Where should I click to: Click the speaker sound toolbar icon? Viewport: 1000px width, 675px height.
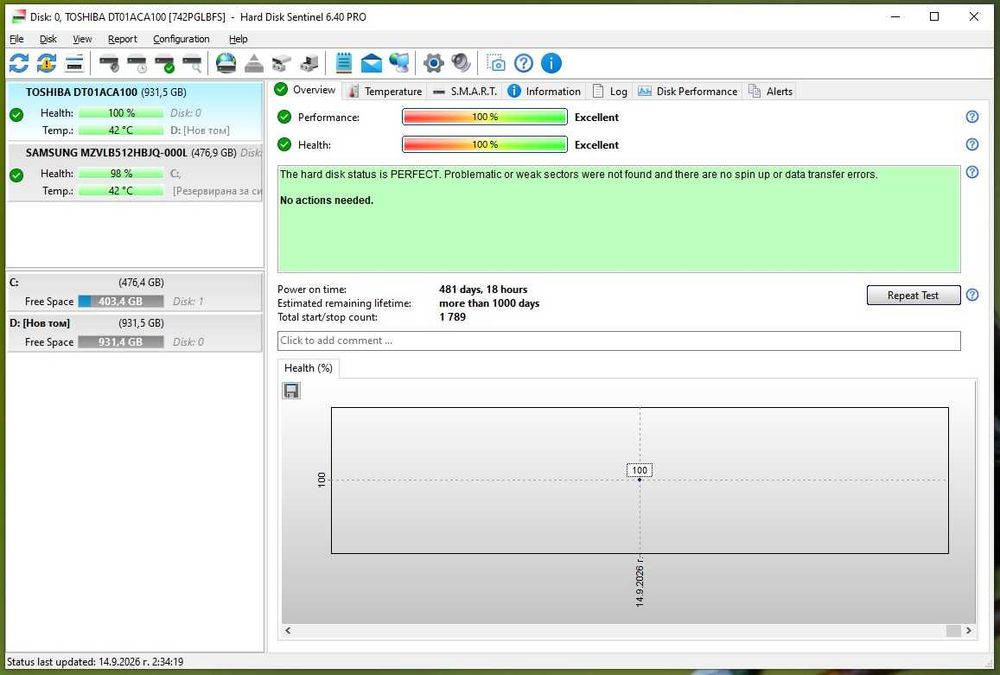tap(461, 63)
